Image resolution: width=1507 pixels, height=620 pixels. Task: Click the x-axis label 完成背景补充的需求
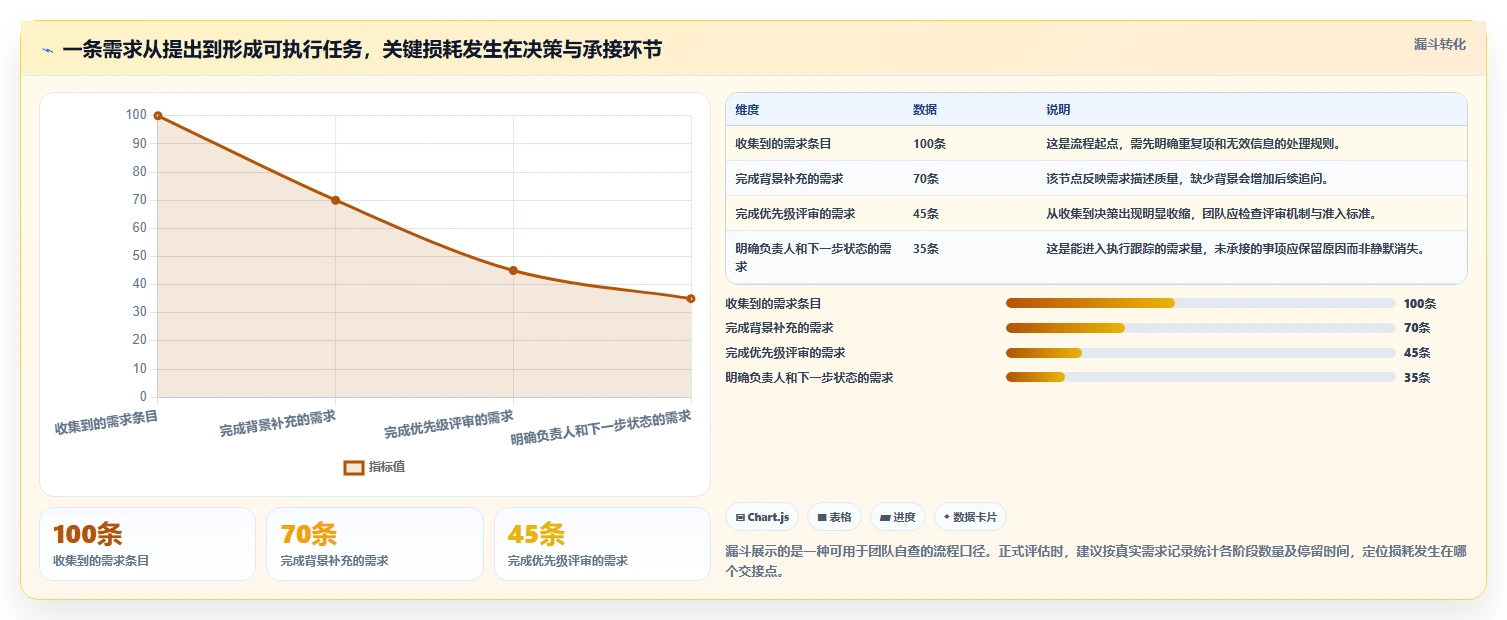[x=278, y=423]
